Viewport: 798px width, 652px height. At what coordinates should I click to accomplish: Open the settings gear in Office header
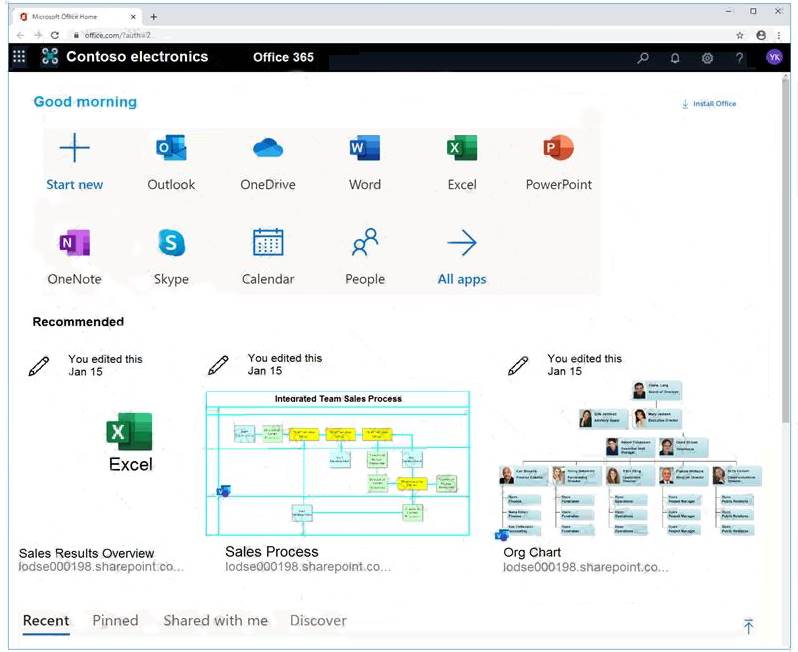point(707,58)
